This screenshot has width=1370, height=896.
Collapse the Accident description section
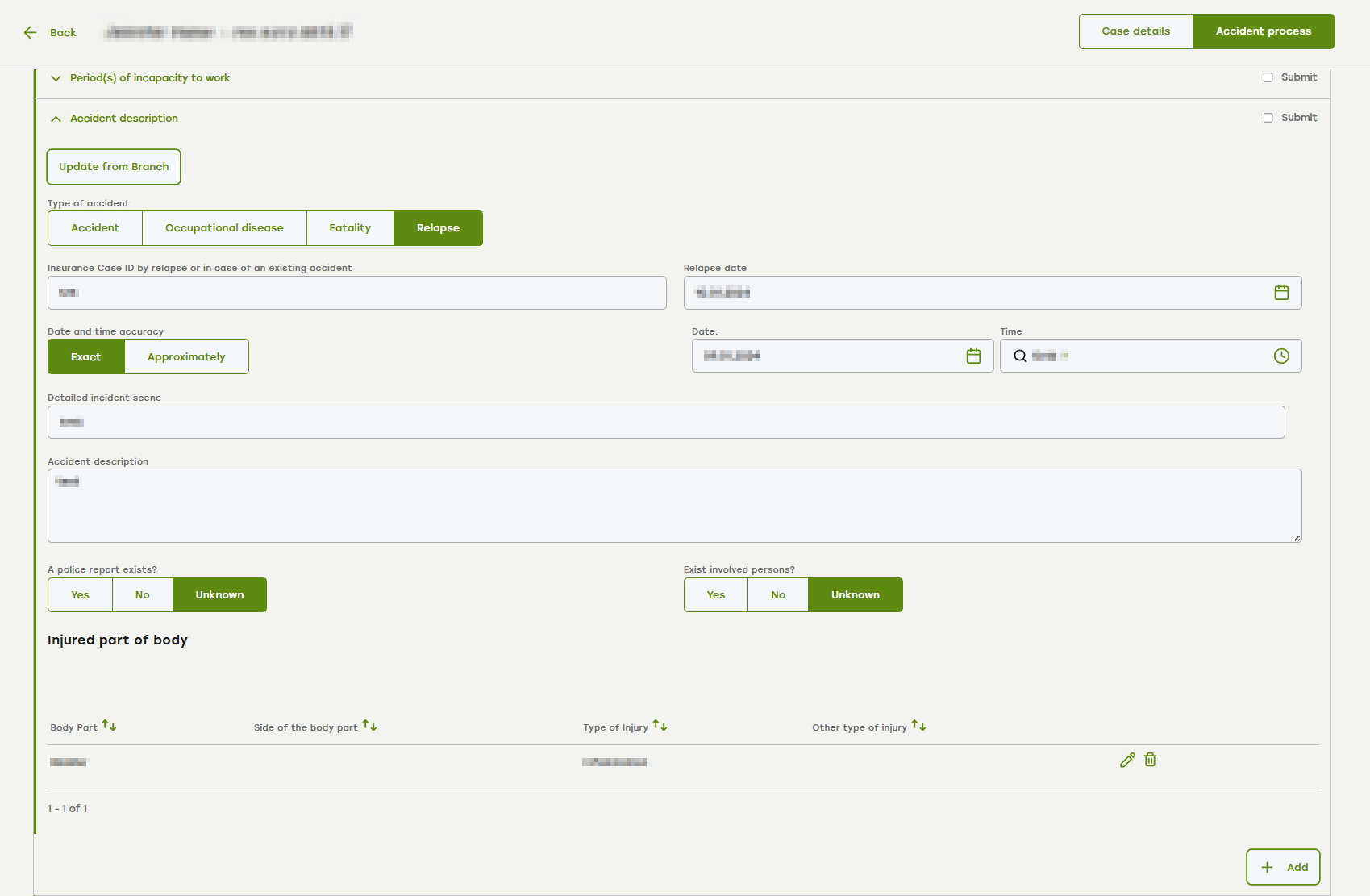[56, 119]
